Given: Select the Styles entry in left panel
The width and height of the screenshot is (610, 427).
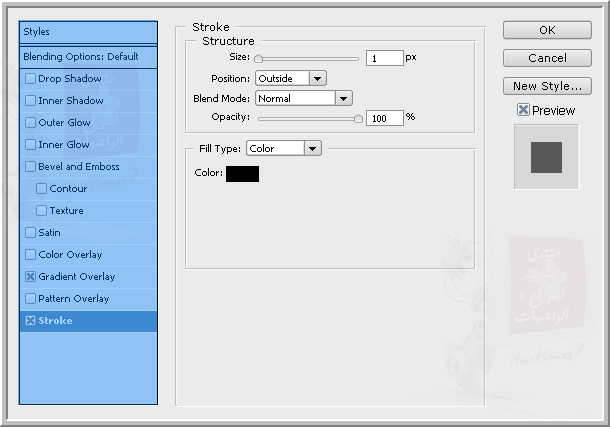Looking at the screenshot, I should tap(88, 33).
